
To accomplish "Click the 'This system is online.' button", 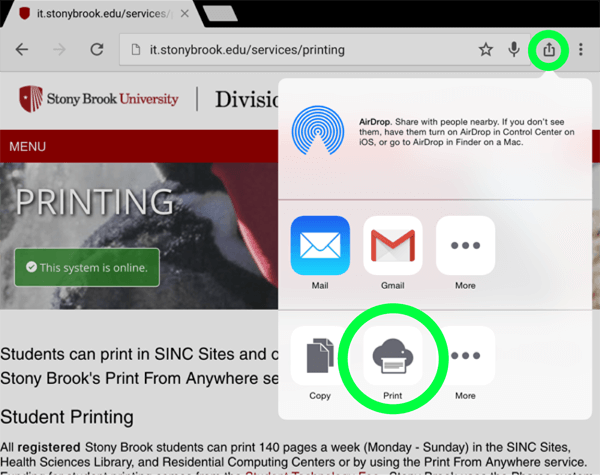I will [87, 268].
